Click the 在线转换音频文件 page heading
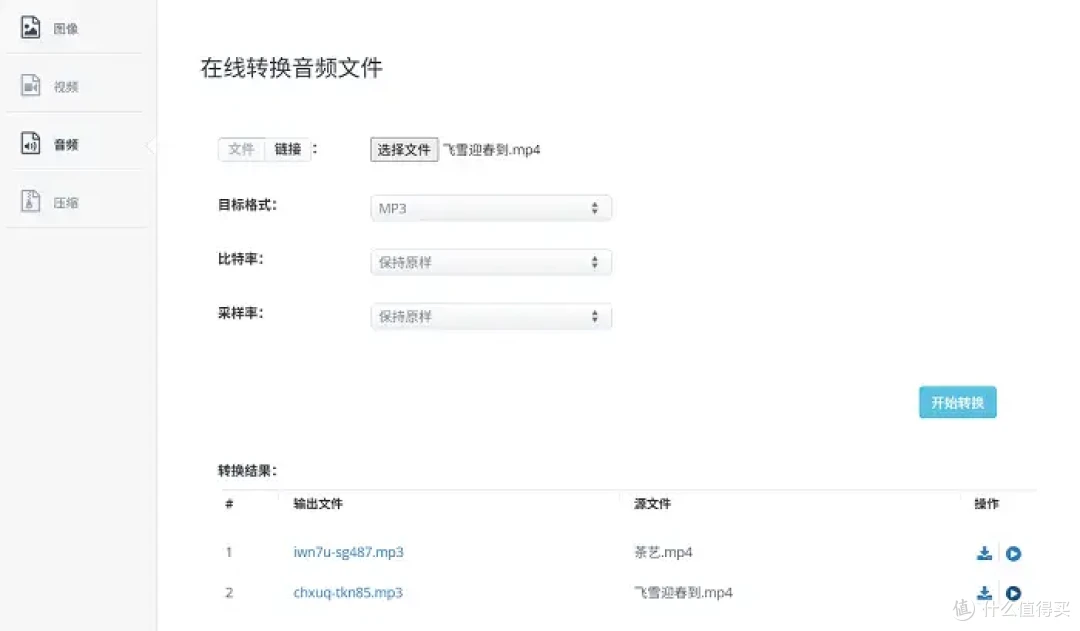The width and height of the screenshot is (1080, 631). point(291,68)
